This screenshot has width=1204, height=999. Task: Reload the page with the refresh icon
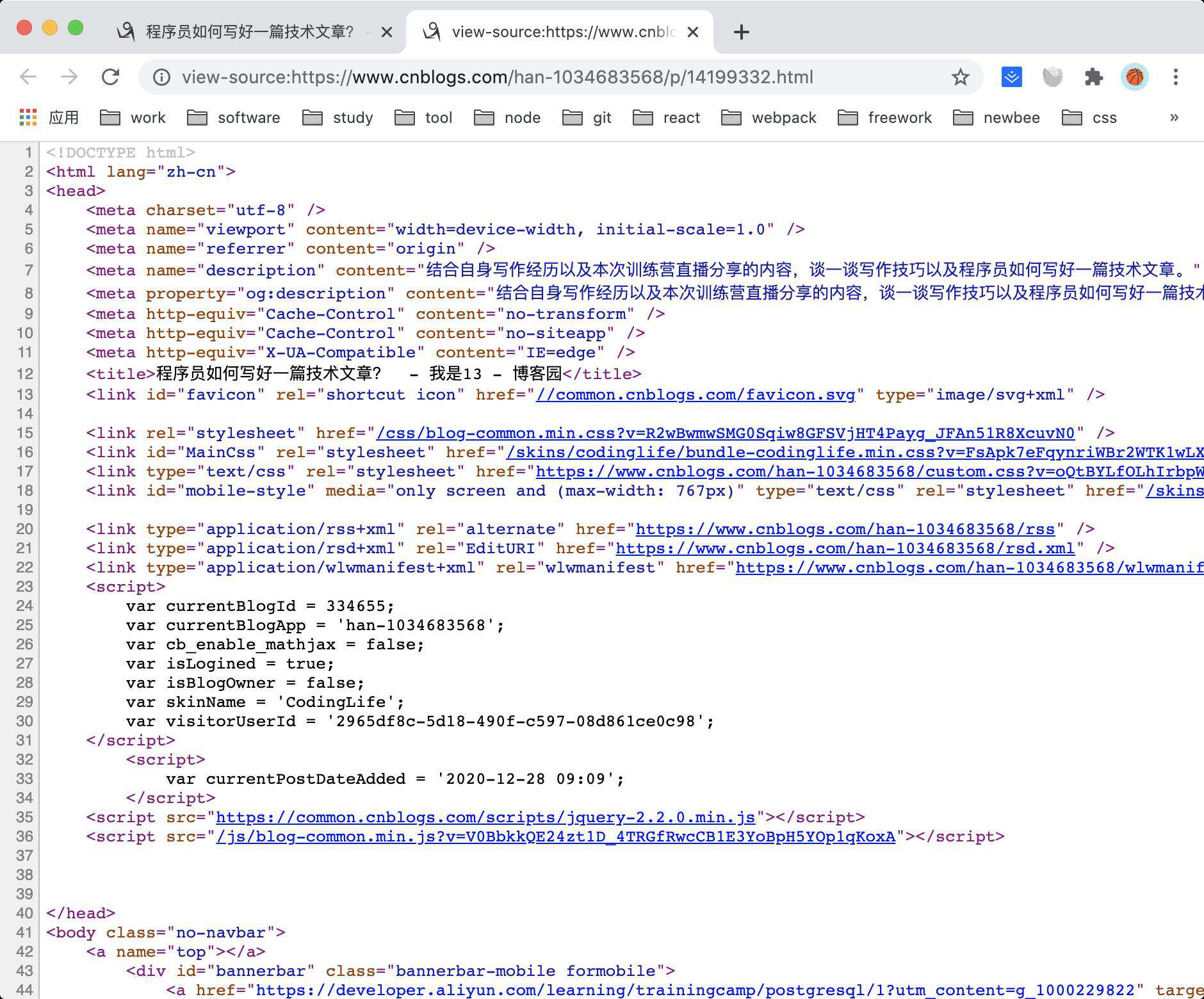click(x=111, y=77)
